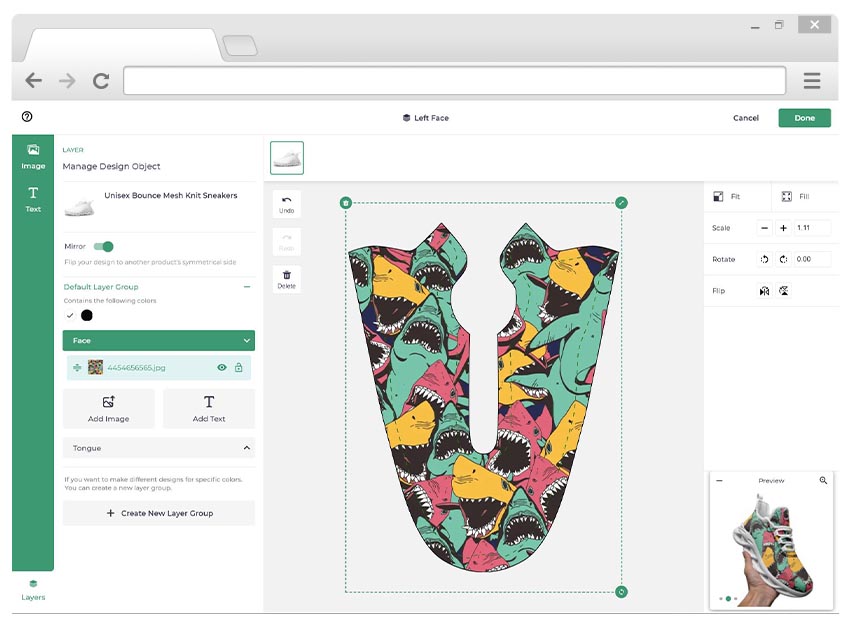This screenshot has width=850, height=623.
Task: Toggle the Mirror switch off
Action: click(x=104, y=246)
